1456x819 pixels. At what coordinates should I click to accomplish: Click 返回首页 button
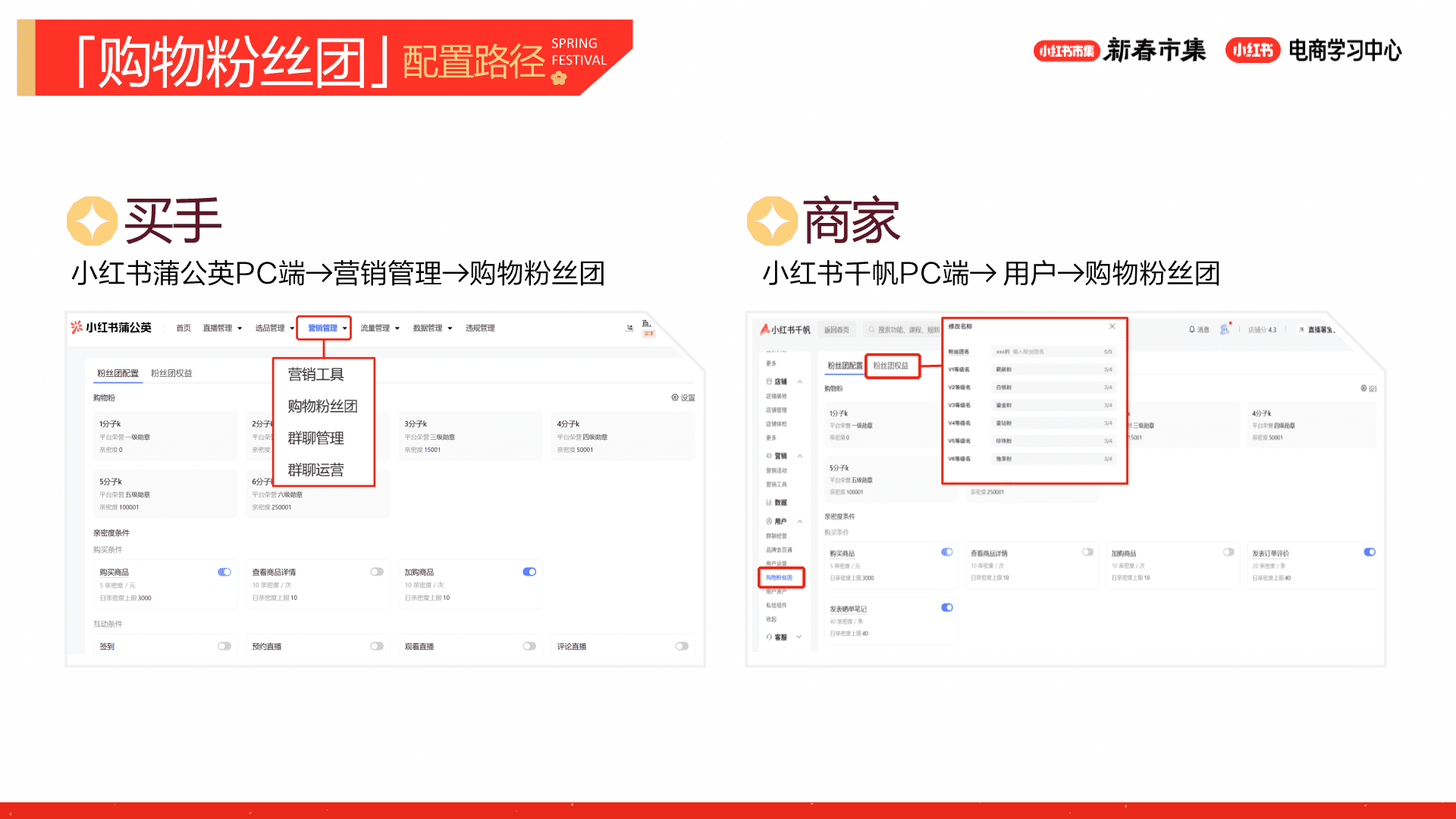836,330
